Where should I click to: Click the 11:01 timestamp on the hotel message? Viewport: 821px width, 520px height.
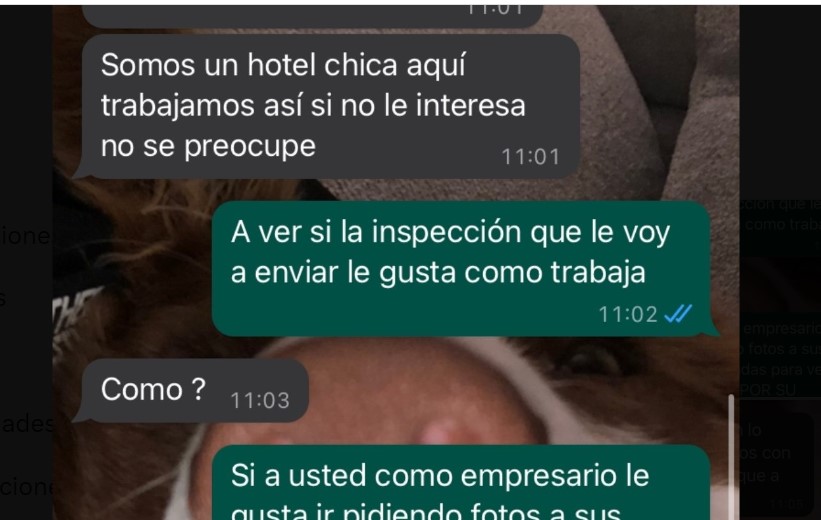tap(530, 157)
